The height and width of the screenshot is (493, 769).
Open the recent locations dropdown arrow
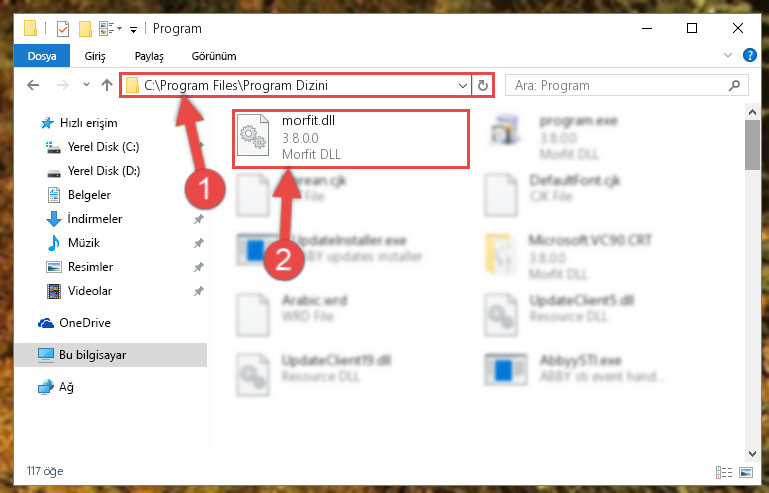pos(86,85)
